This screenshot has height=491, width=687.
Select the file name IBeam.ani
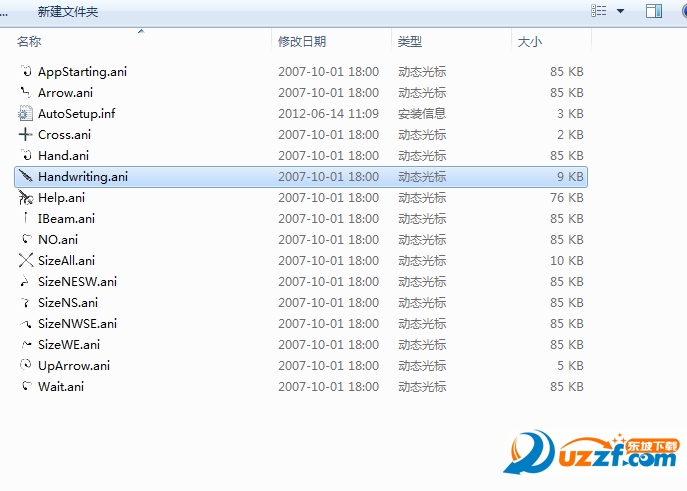coord(66,219)
